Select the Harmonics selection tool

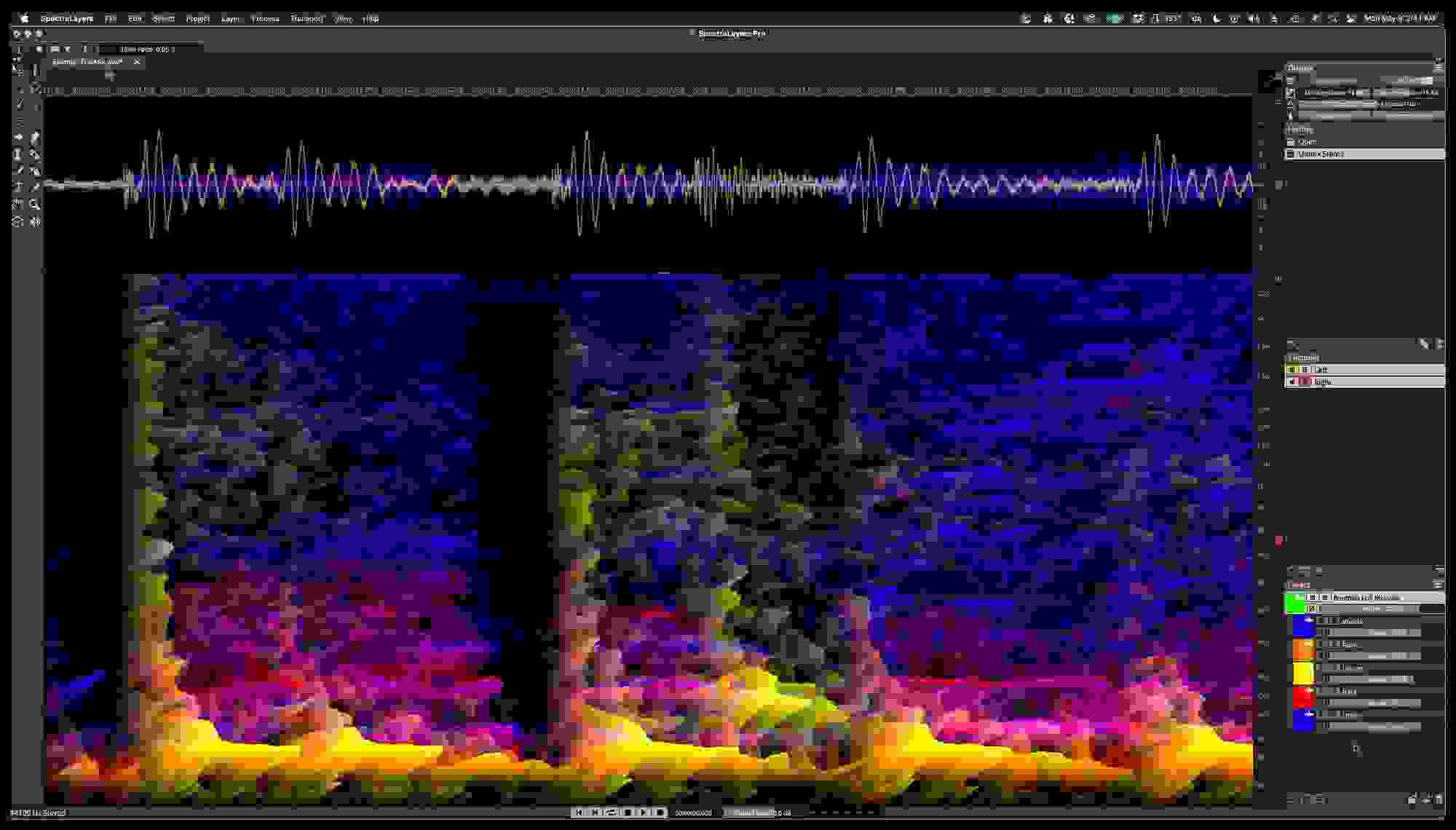19,121
